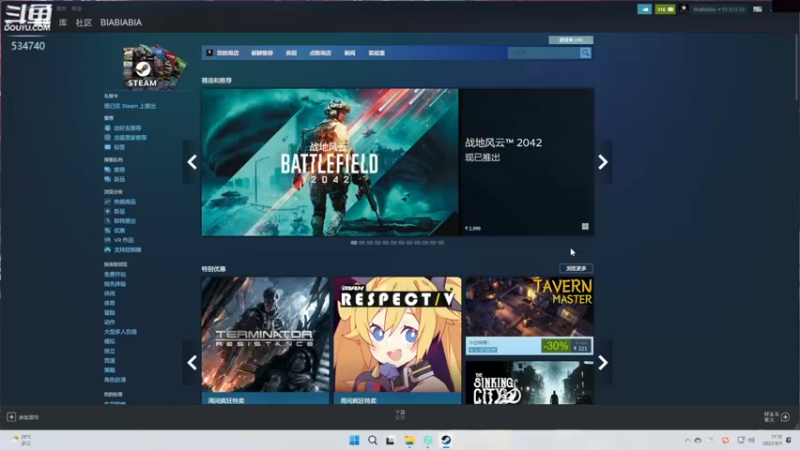Click Steam gift cards logo image
800x450 pixels.
[154, 66]
